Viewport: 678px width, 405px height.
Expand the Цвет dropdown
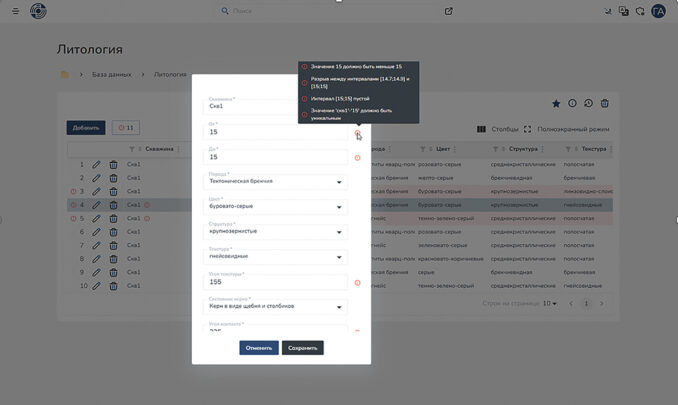click(x=341, y=208)
